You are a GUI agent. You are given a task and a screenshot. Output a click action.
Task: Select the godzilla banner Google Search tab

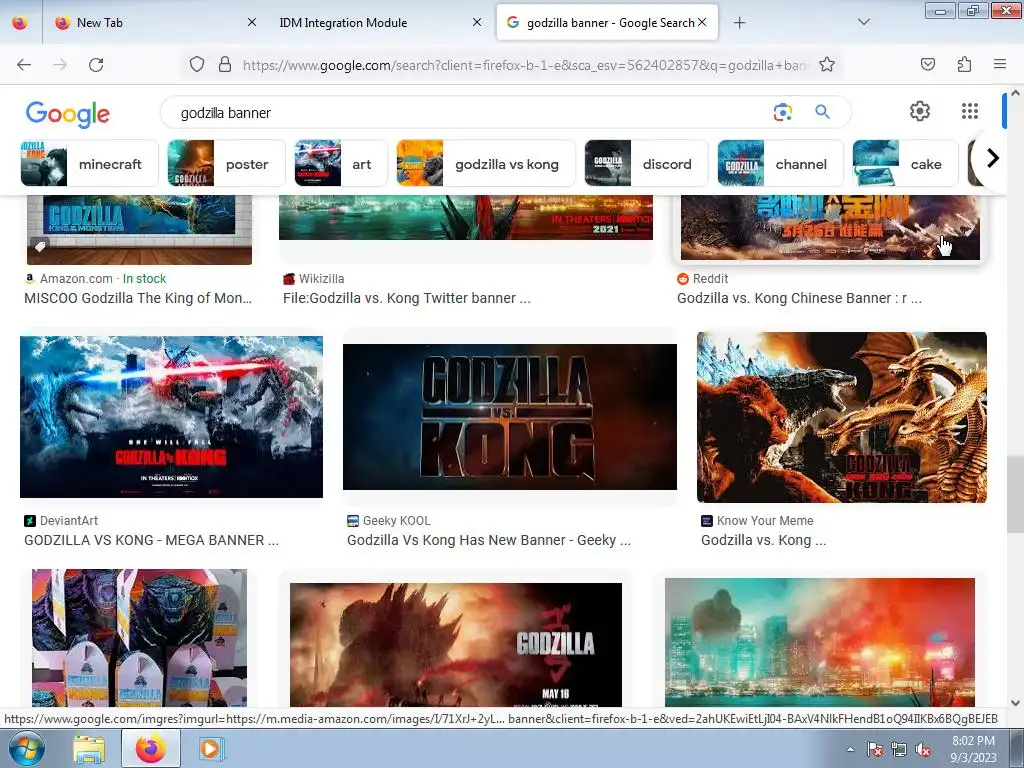coord(607,23)
